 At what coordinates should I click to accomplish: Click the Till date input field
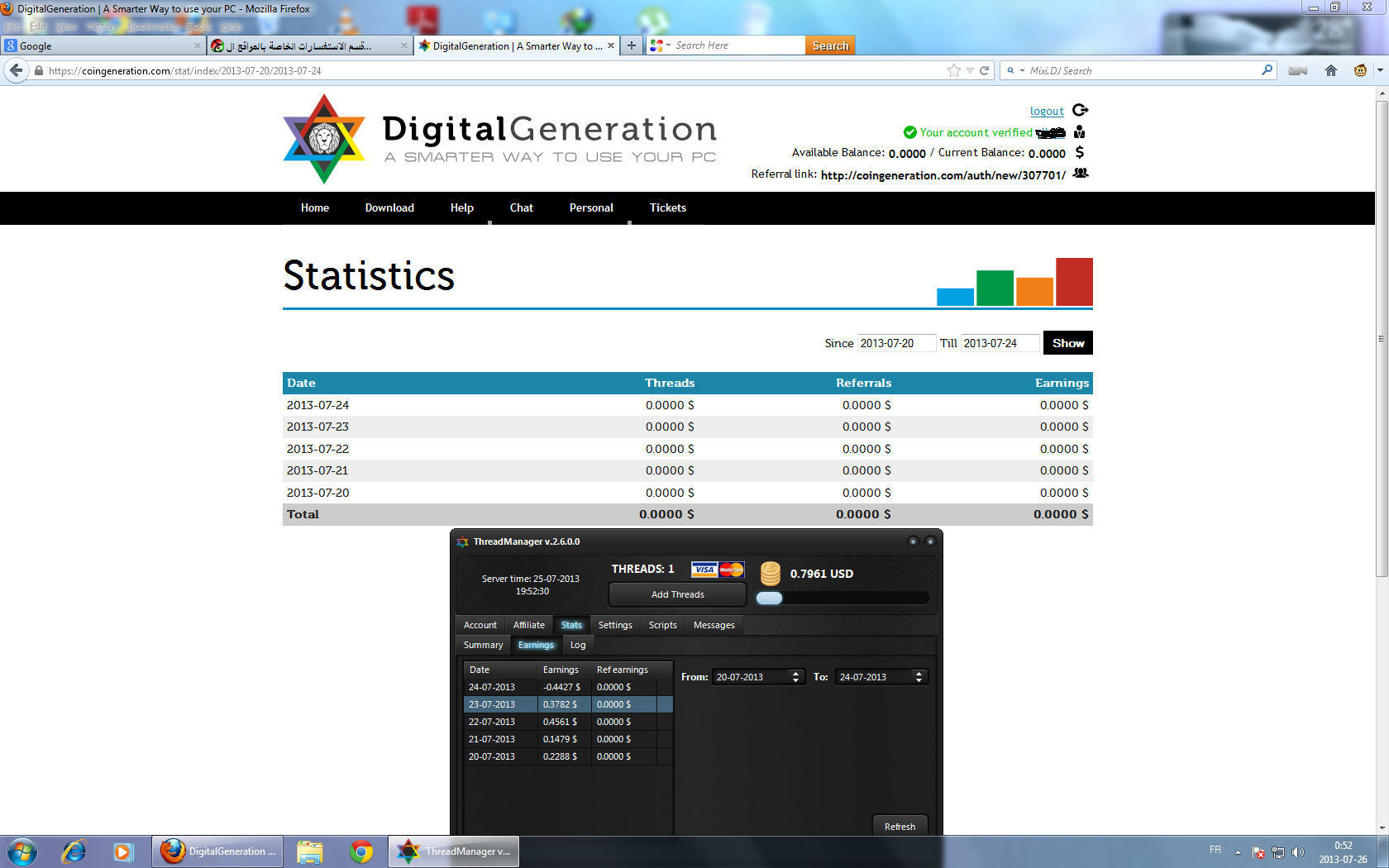click(x=1000, y=343)
